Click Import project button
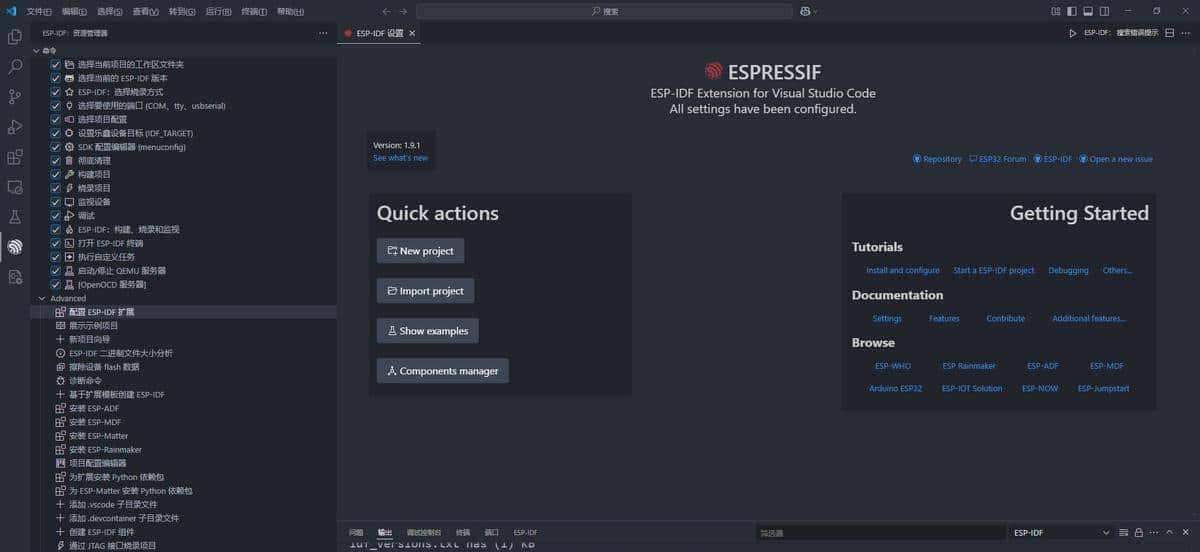This screenshot has width=1200, height=552. [425, 290]
